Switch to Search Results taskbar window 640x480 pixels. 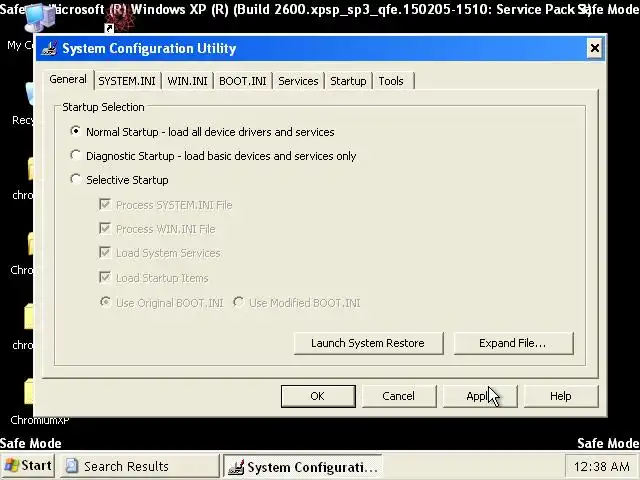[140, 466]
